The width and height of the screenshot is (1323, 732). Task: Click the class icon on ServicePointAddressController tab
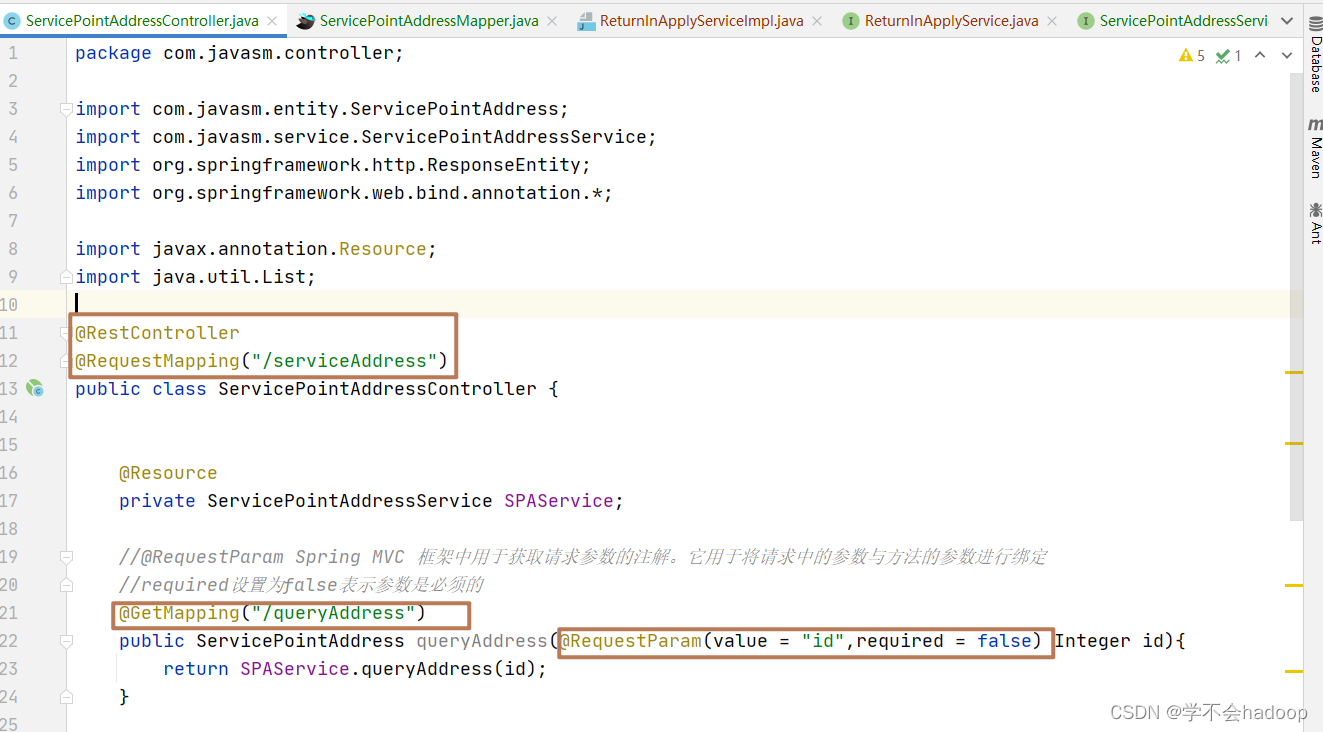click(x=13, y=19)
